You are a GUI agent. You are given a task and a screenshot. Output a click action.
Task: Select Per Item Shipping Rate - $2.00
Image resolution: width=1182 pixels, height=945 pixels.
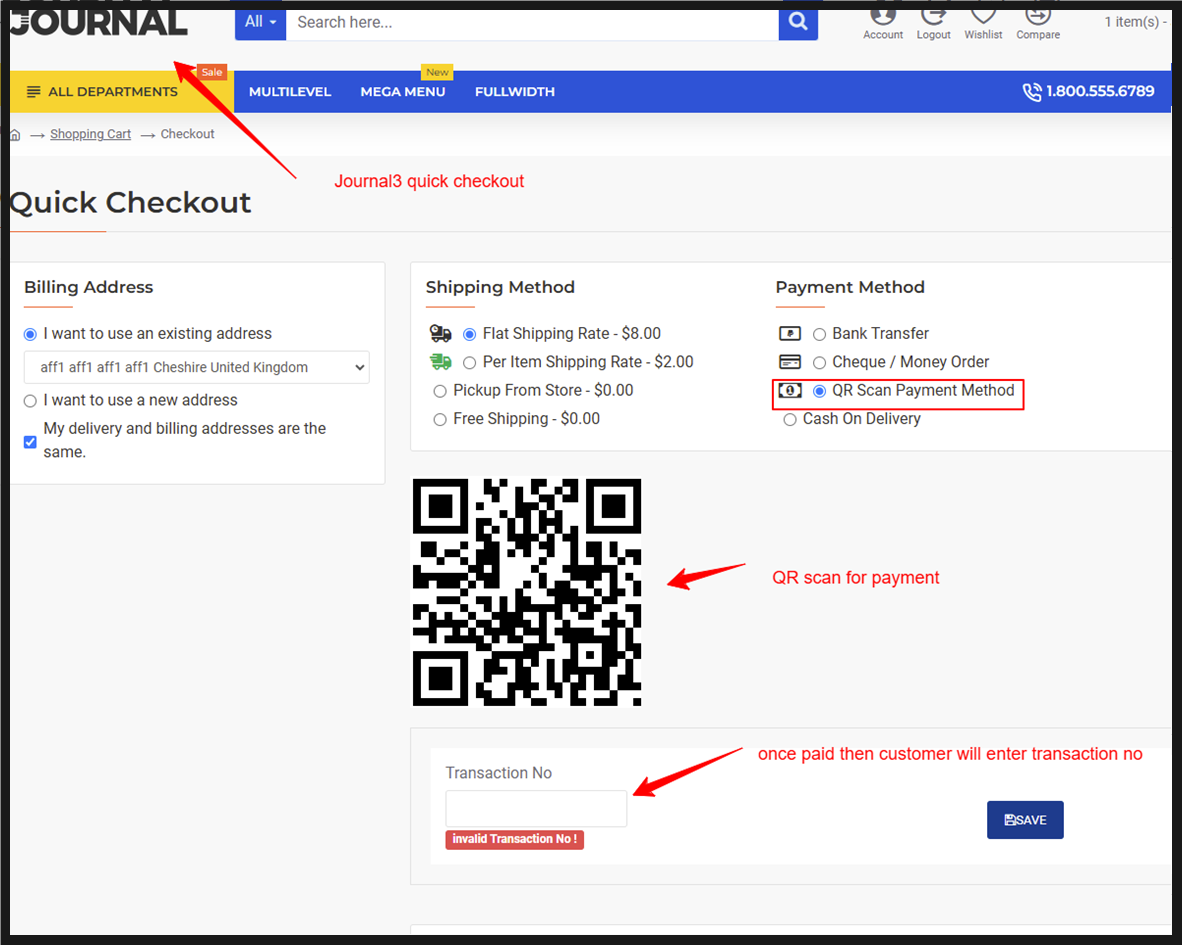click(x=470, y=362)
